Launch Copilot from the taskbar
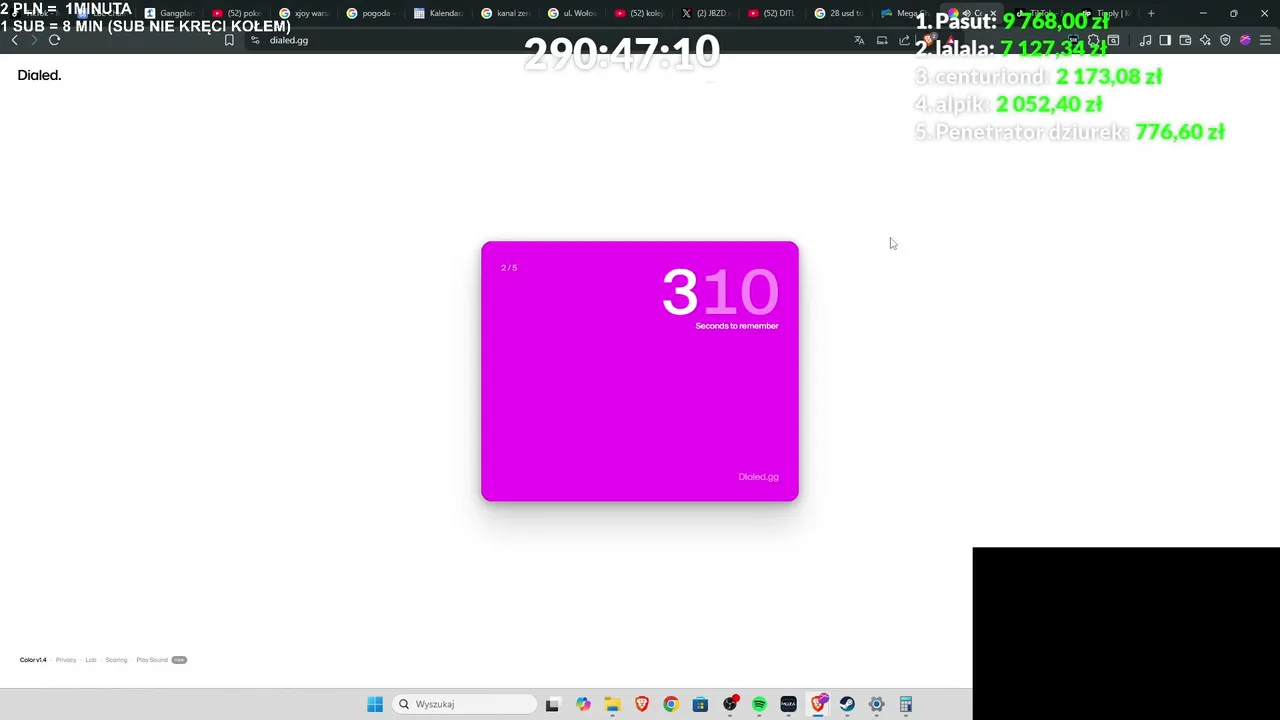 point(583,704)
